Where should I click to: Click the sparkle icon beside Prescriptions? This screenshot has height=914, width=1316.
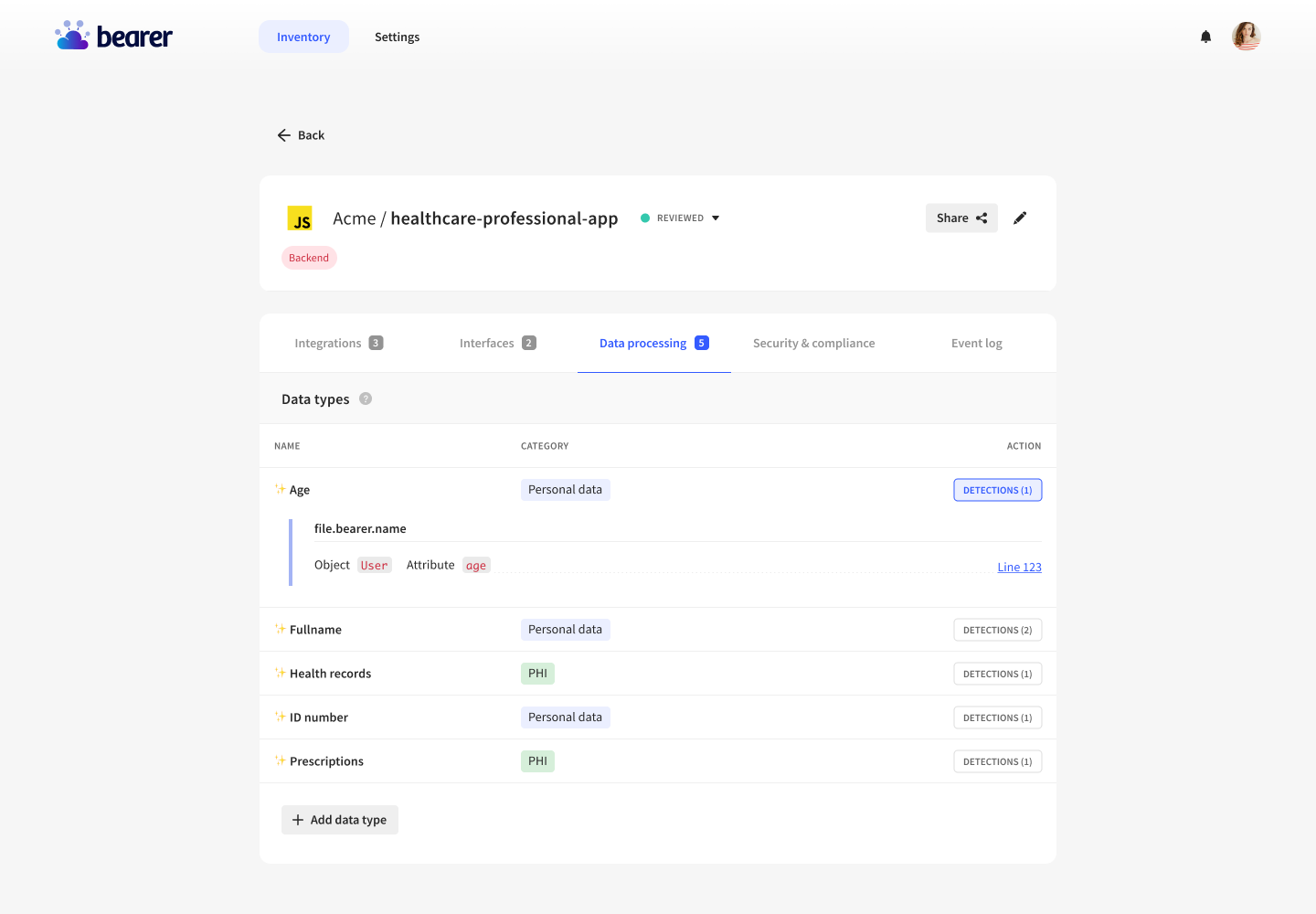pos(280,760)
